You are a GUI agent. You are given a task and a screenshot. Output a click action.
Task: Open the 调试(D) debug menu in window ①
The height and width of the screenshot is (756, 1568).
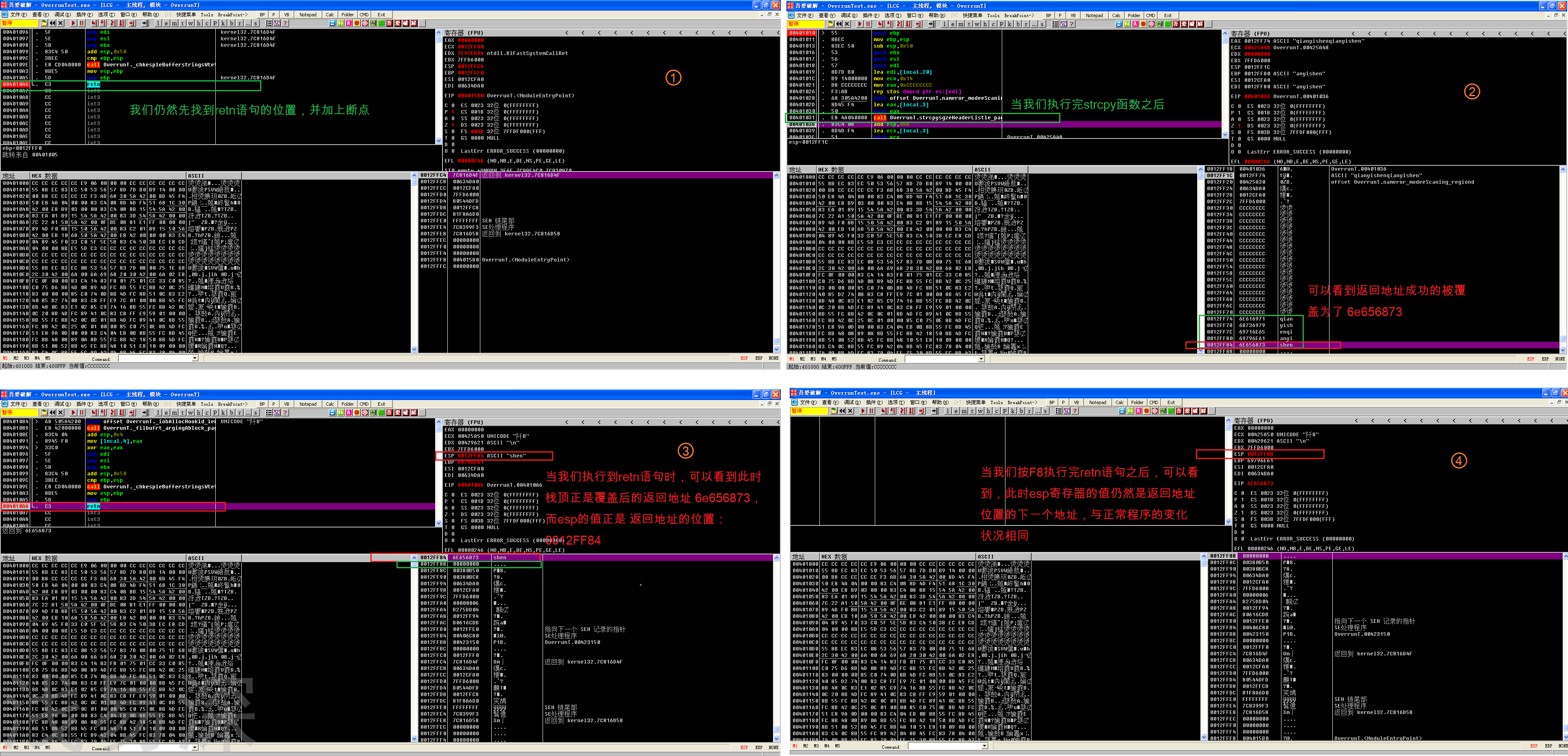coord(63,15)
